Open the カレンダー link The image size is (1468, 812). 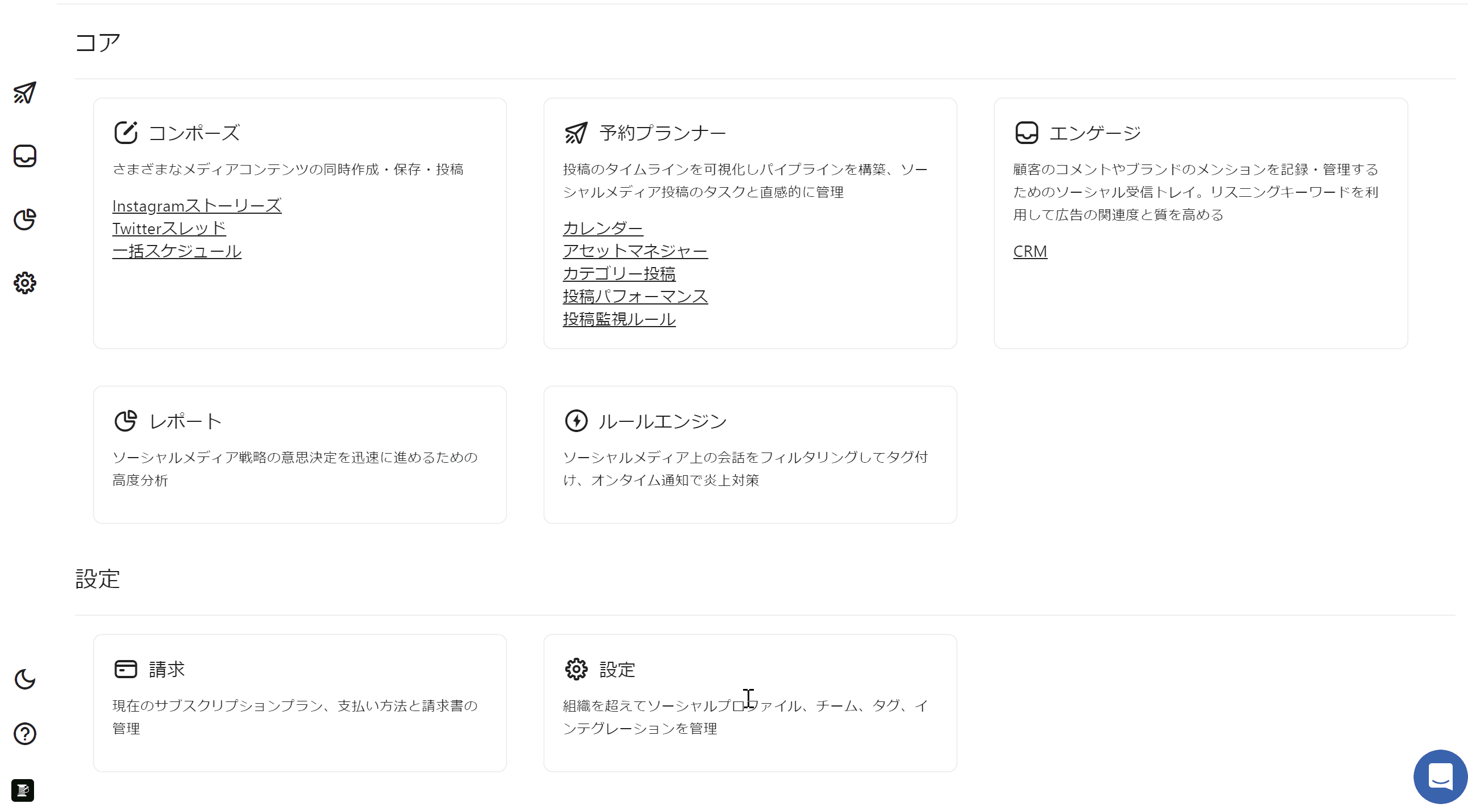click(x=602, y=229)
